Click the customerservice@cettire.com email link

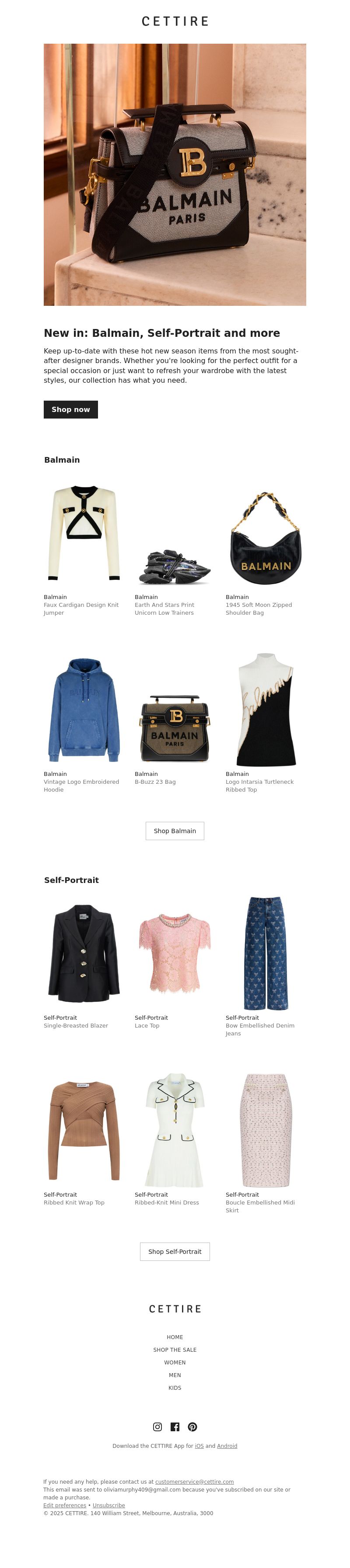point(195,1481)
